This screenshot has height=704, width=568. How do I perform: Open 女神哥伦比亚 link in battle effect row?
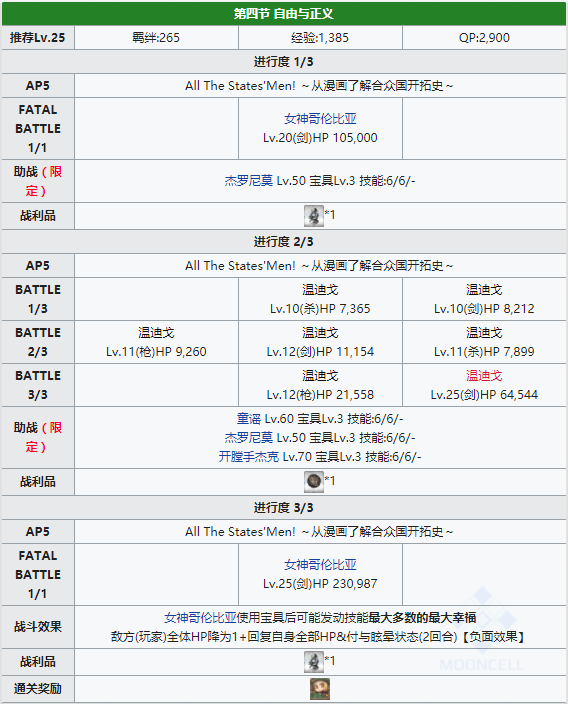200,618
